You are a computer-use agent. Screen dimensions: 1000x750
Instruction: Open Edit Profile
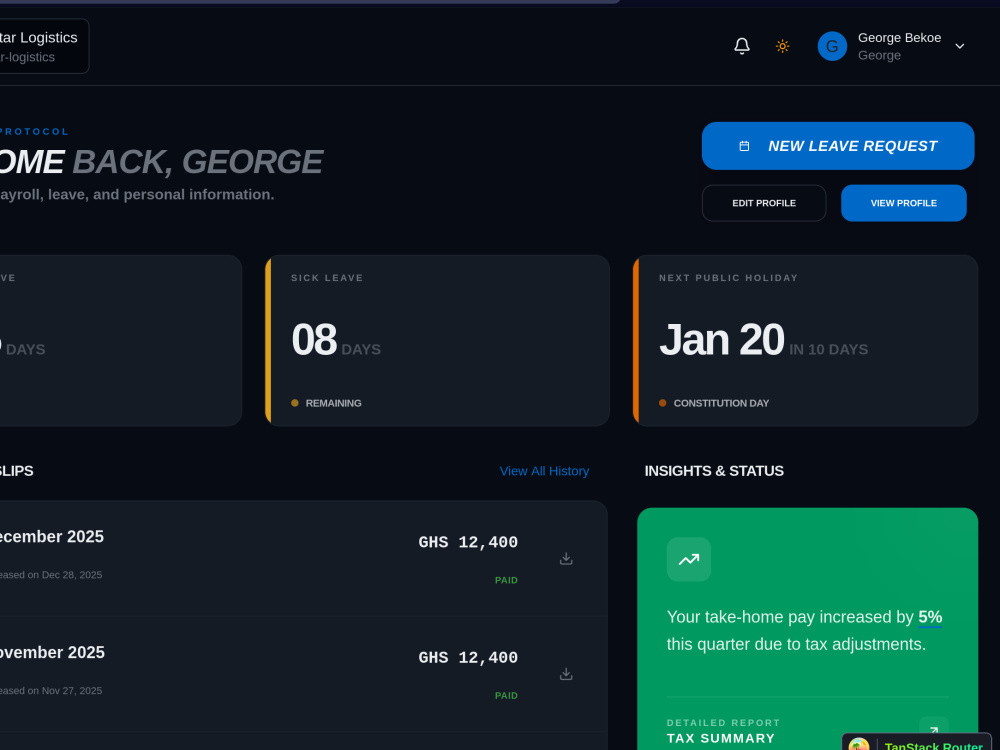764,203
